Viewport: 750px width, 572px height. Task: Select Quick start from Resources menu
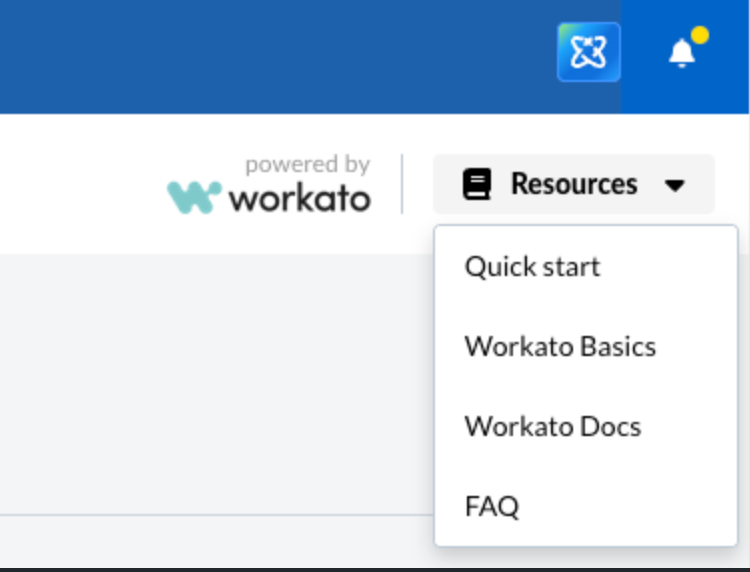click(532, 267)
